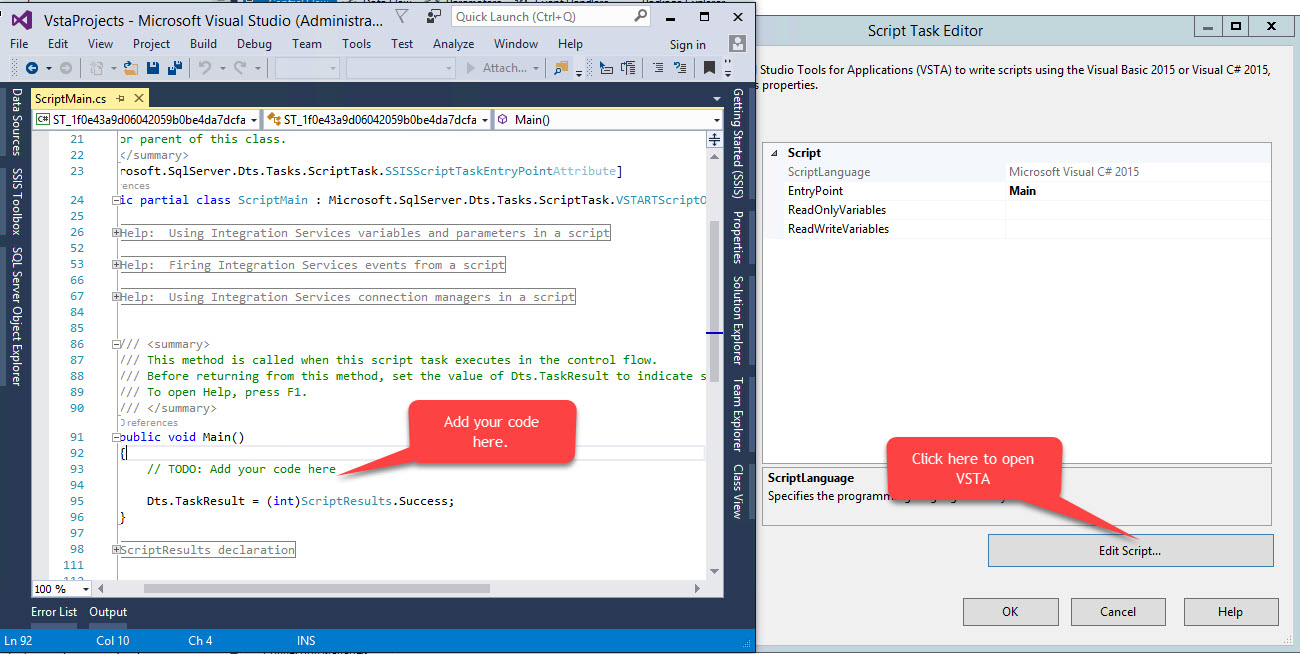Click the Navigate Backward arrow icon

(31, 68)
